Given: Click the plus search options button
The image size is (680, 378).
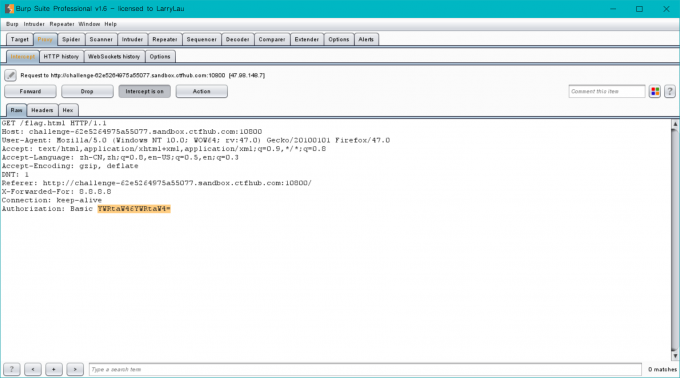Looking at the screenshot, I should point(54,369).
